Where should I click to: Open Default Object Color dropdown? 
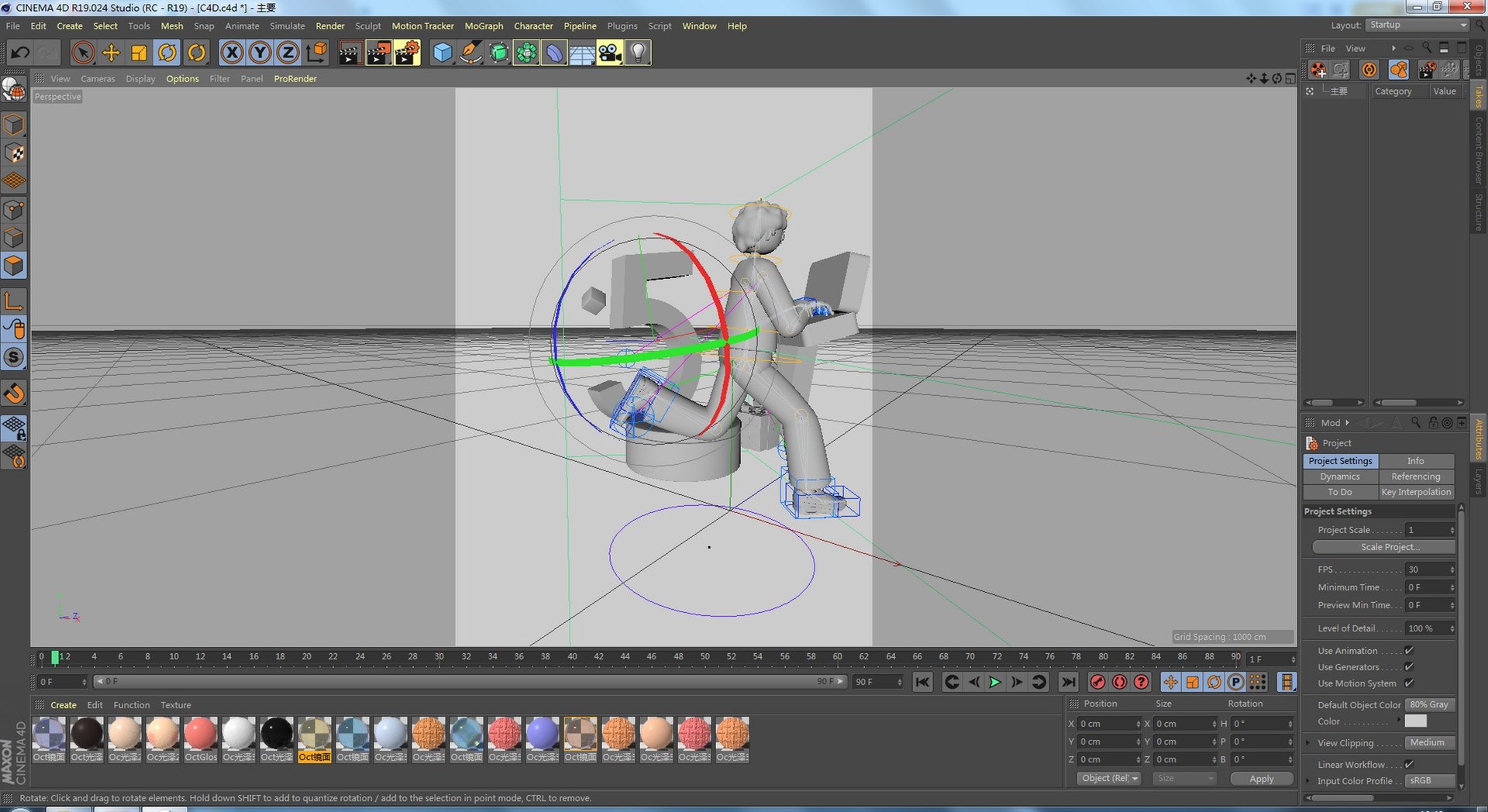1430,705
